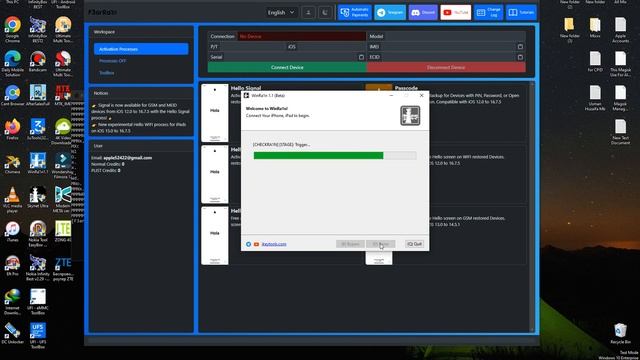
Task: Open the UFI UFS ToolBox desktop icon
Action: click(38, 336)
